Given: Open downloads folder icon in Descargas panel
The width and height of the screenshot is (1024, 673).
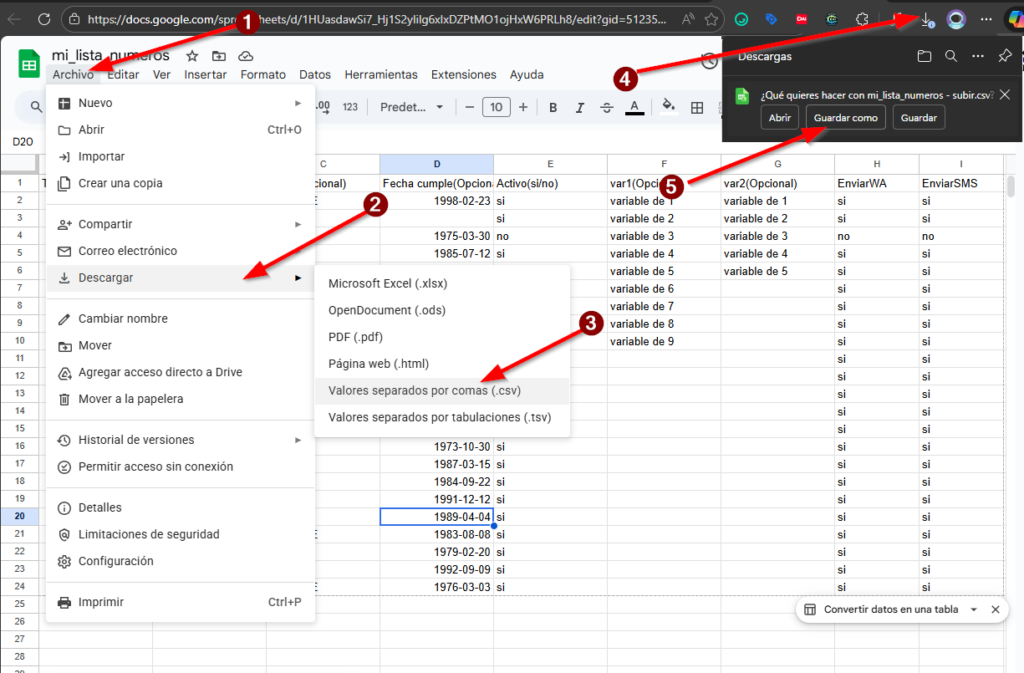Looking at the screenshot, I should [924, 56].
